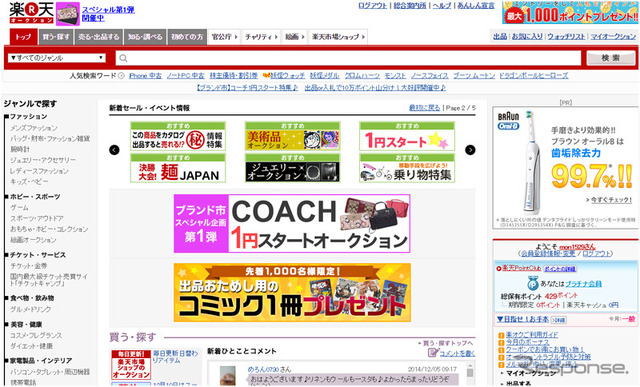
Task: Click the next carousel arrow button
Action: coord(470,150)
